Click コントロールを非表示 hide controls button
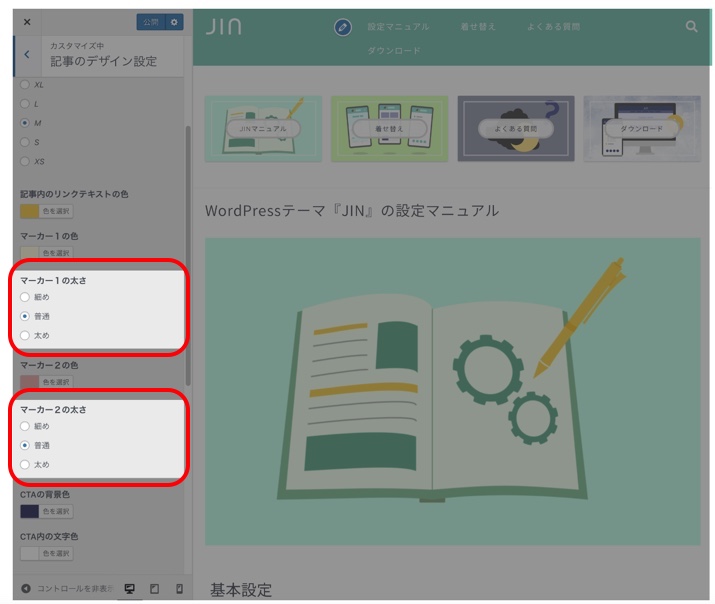The width and height of the screenshot is (715, 604). coord(67,589)
